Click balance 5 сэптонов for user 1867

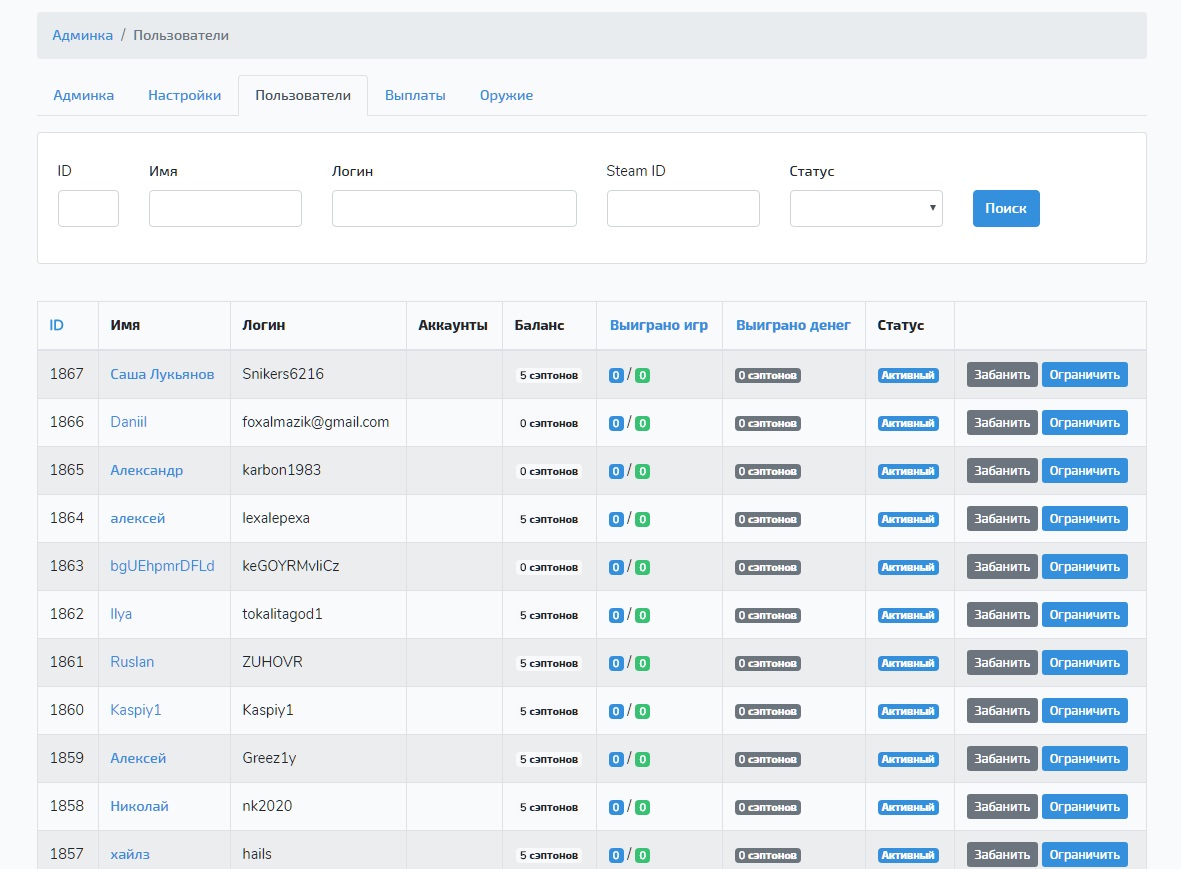pyautogui.click(x=549, y=375)
